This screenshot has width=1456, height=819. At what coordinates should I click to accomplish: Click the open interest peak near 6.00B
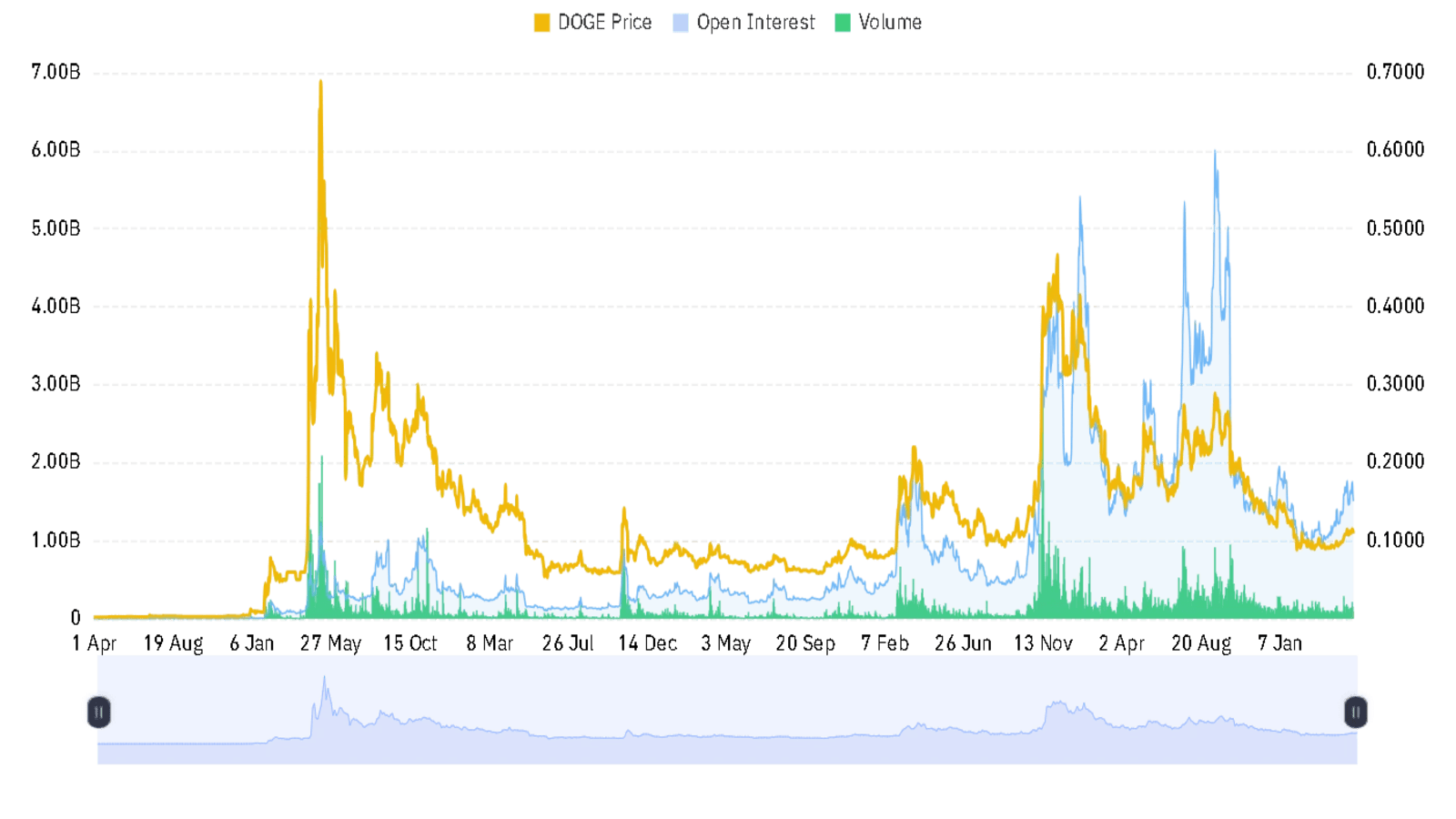[1215, 153]
